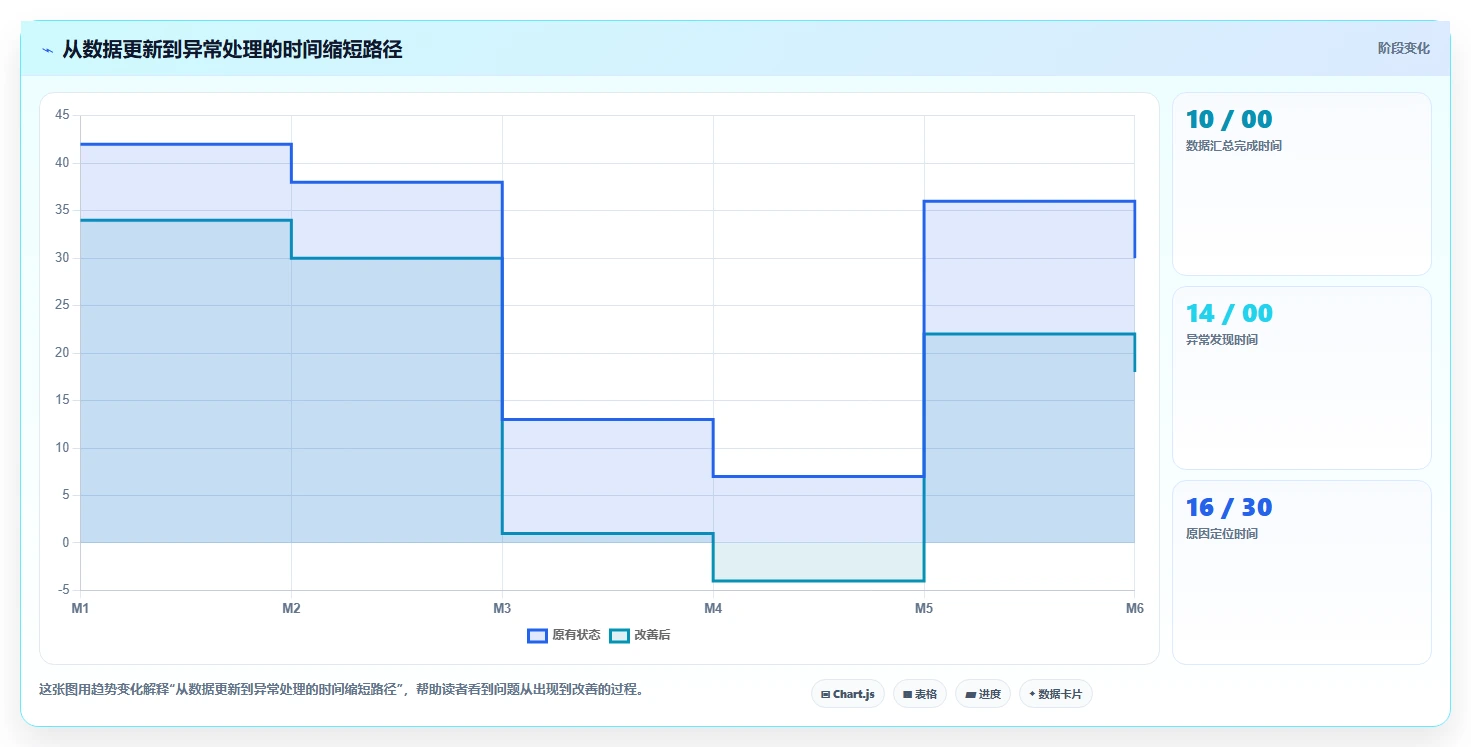Screen dimensions: 1471x747
Task: Click the M4 axis label
Action: click(x=713, y=608)
